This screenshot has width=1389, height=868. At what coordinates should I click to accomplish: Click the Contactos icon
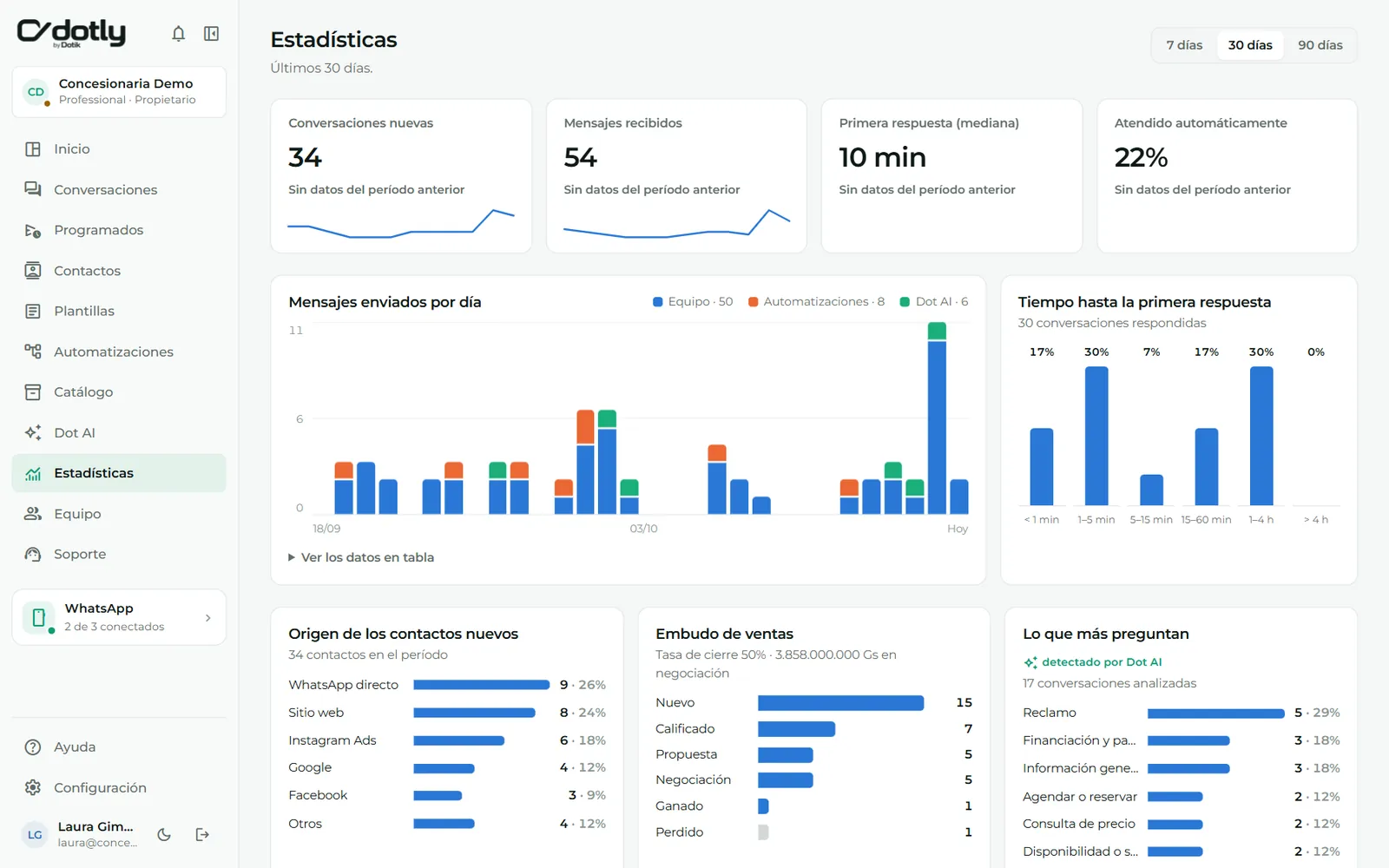point(33,271)
